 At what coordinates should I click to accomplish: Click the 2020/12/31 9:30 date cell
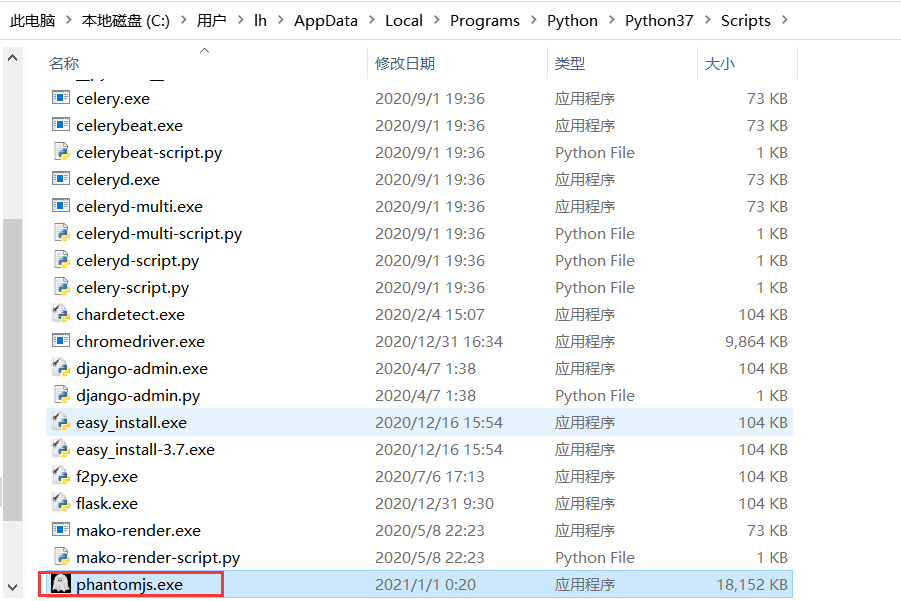click(434, 503)
